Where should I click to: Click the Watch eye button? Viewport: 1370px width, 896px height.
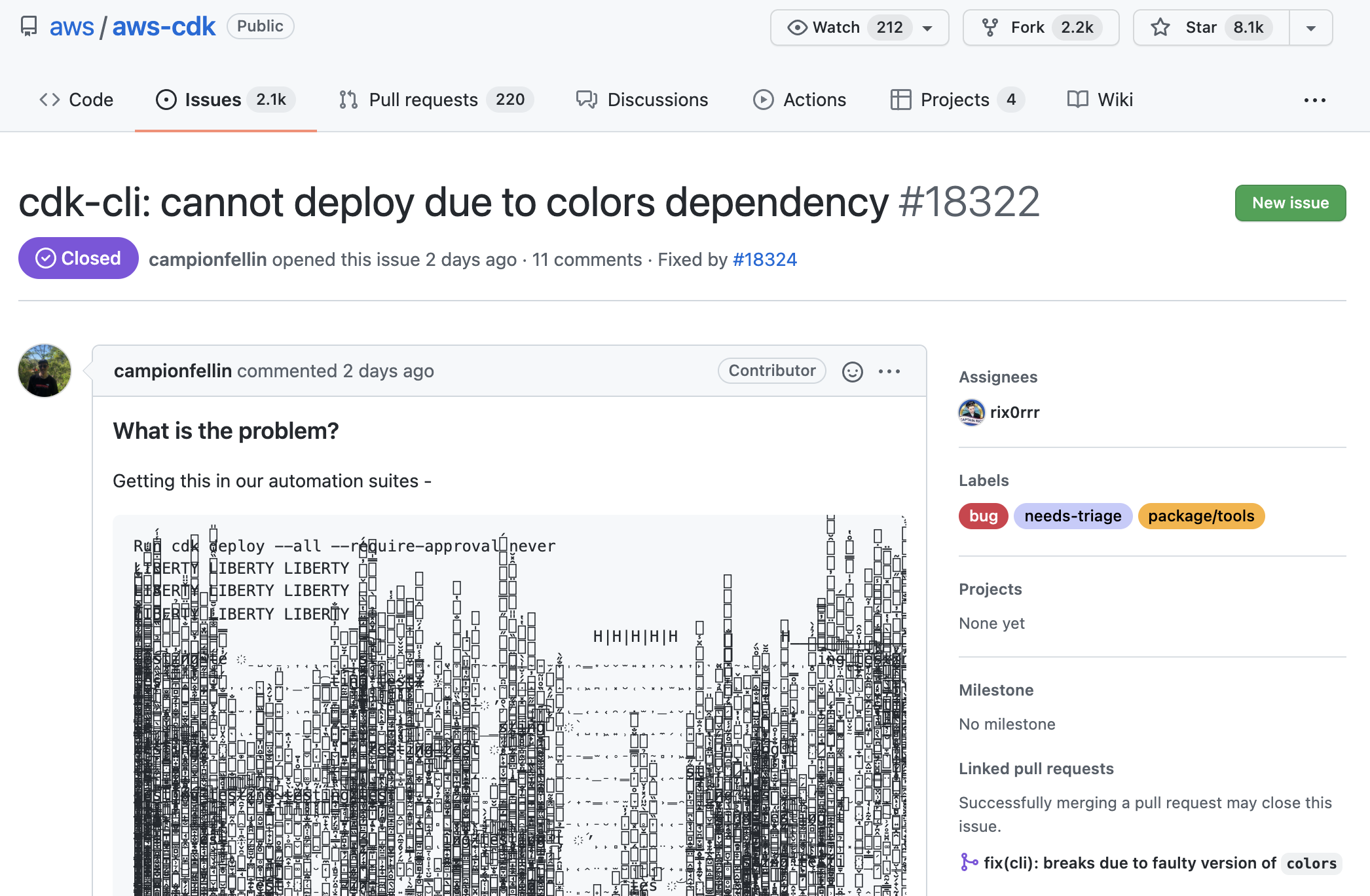[824, 28]
